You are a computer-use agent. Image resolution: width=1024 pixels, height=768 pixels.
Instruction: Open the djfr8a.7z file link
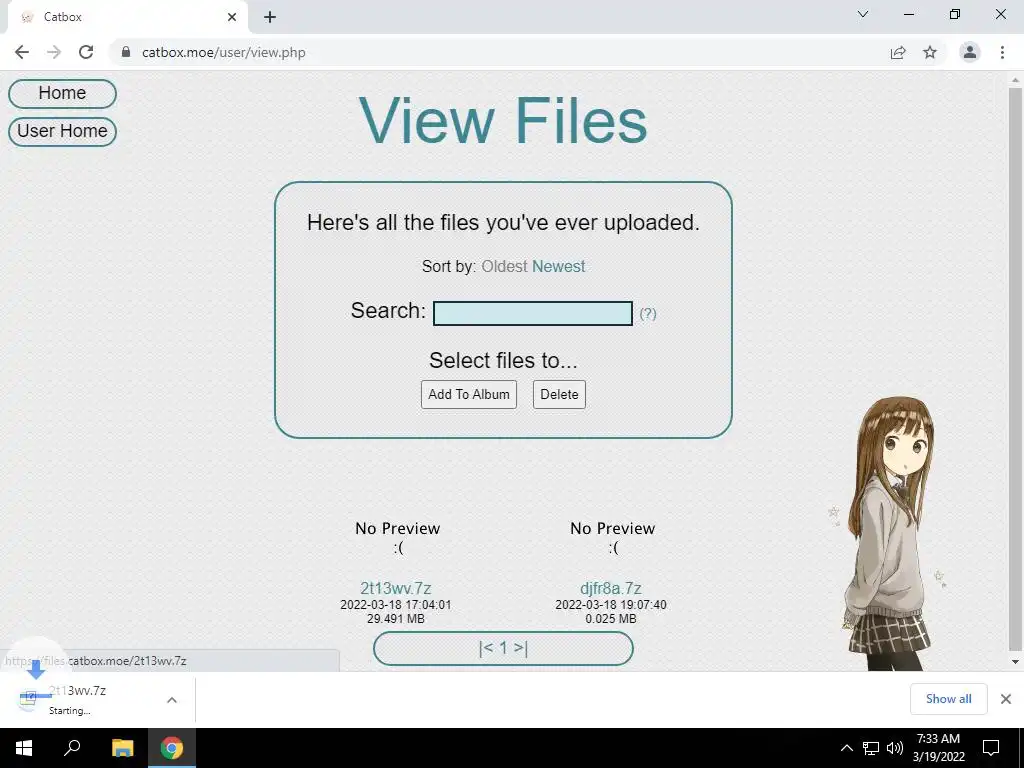(x=611, y=588)
